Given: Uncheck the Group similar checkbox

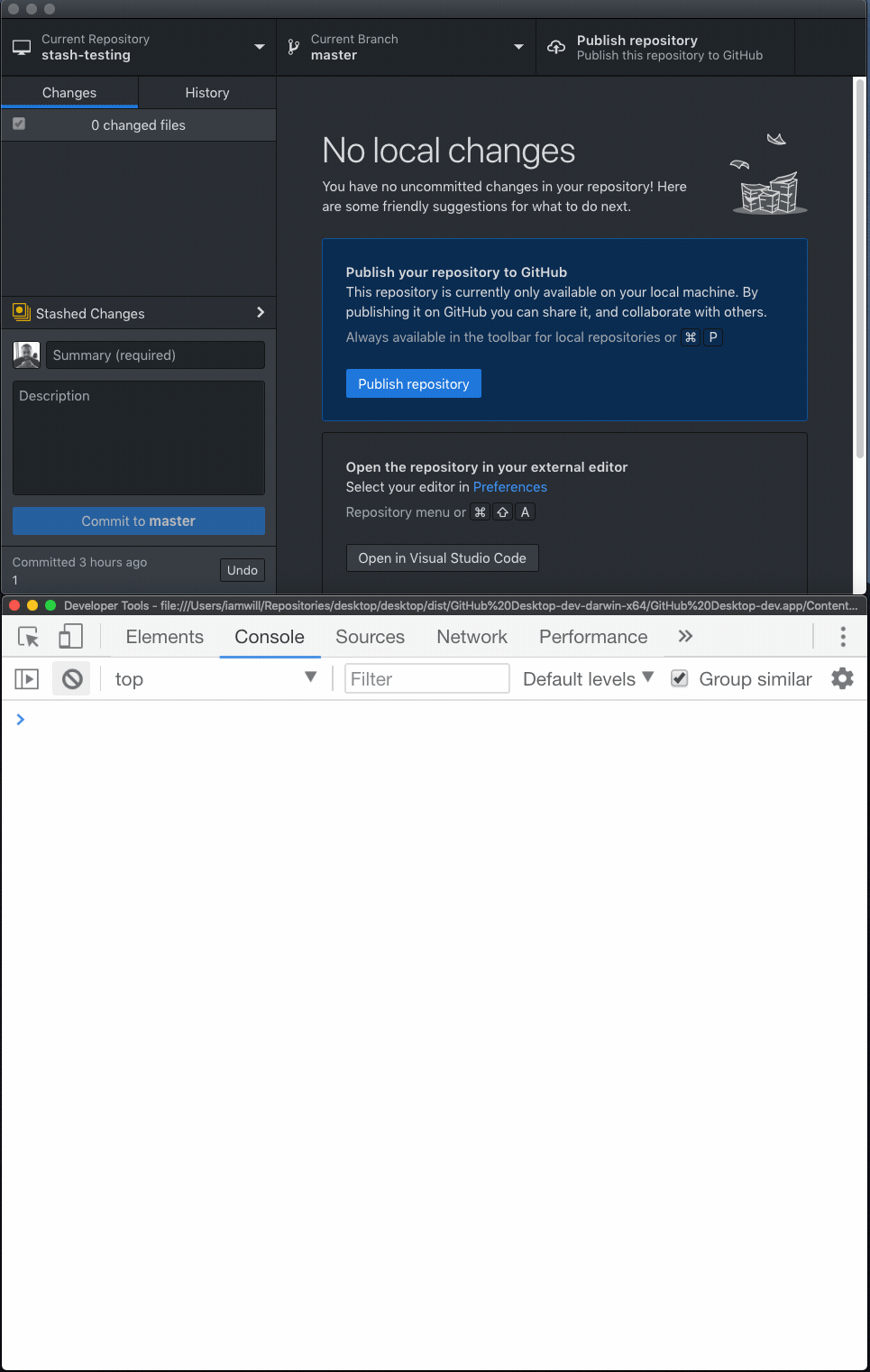Looking at the screenshot, I should pyautogui.click(x=679, y=677).
